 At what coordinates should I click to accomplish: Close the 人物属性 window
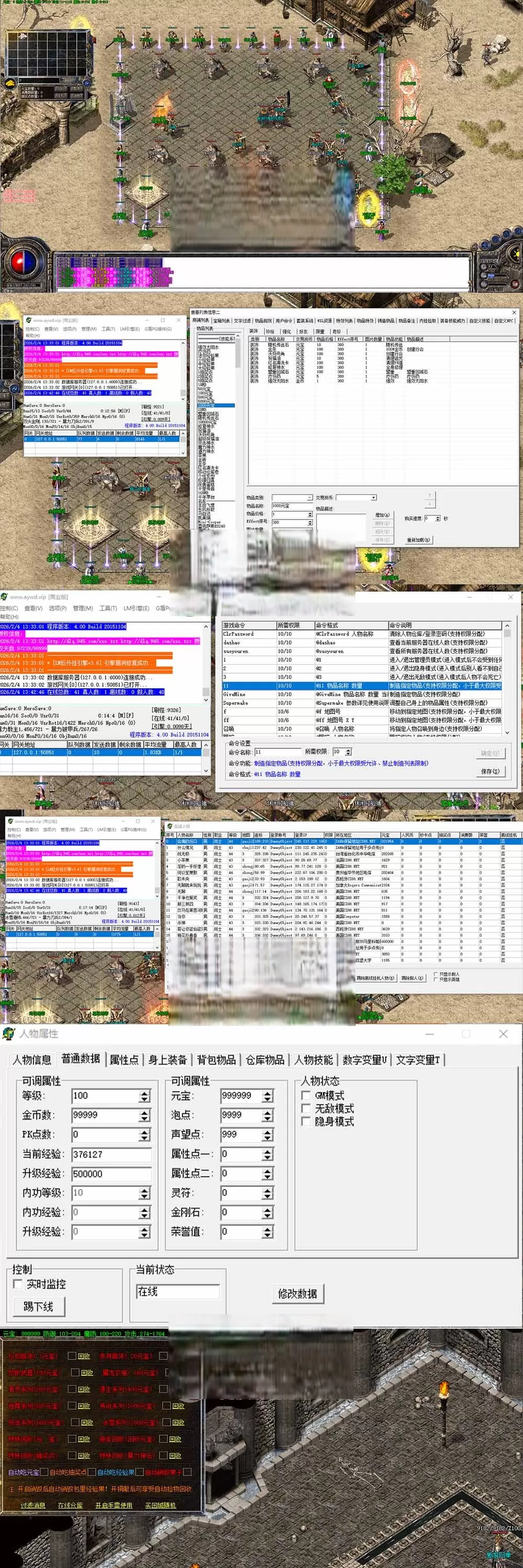[x=503, y=1033]
